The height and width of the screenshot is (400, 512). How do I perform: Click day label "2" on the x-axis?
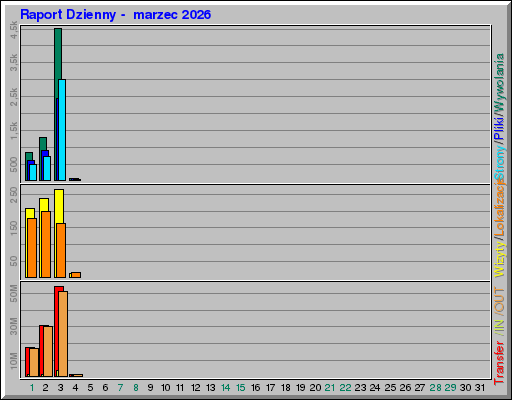pos(46,388)
